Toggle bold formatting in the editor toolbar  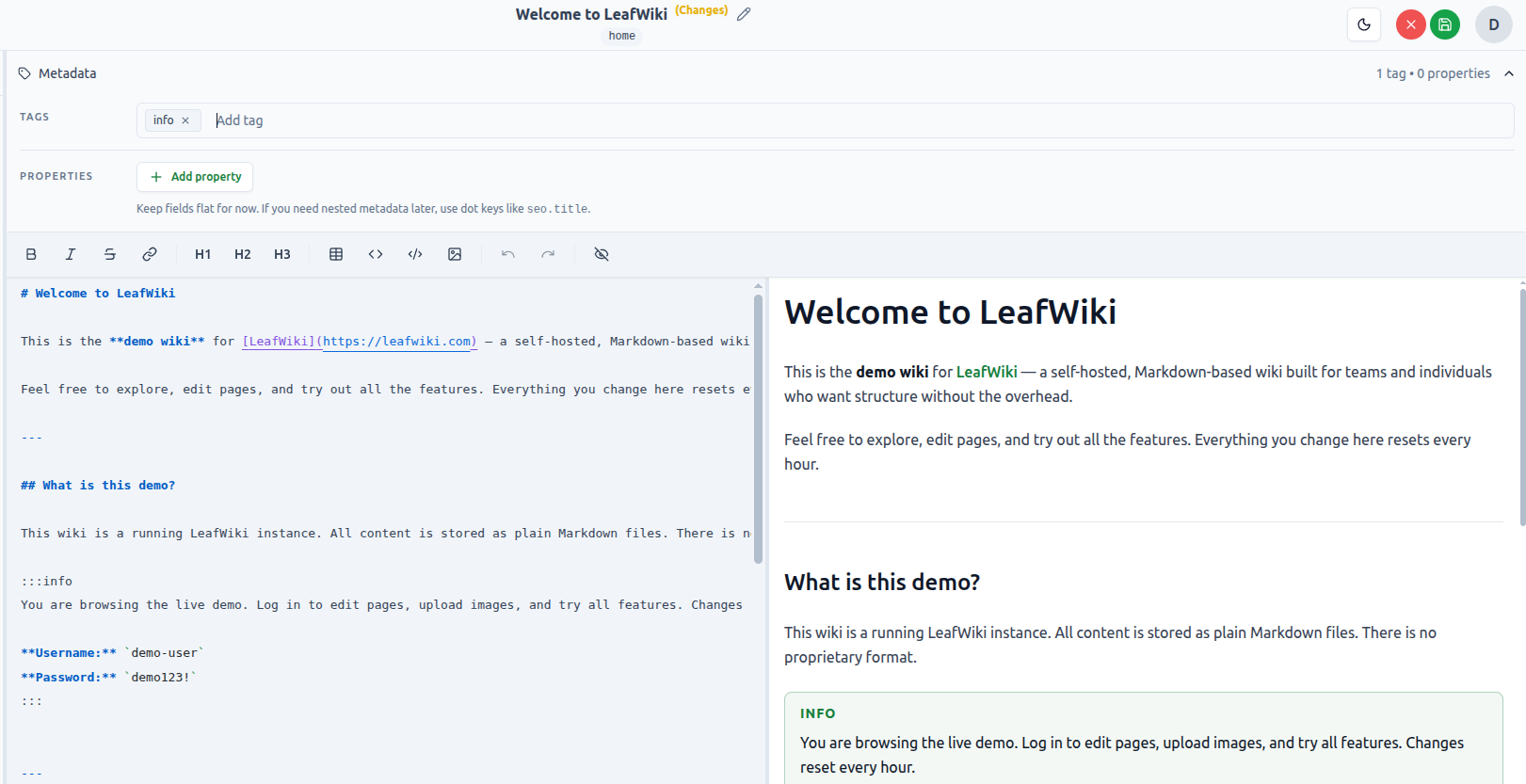pos(31,254)
